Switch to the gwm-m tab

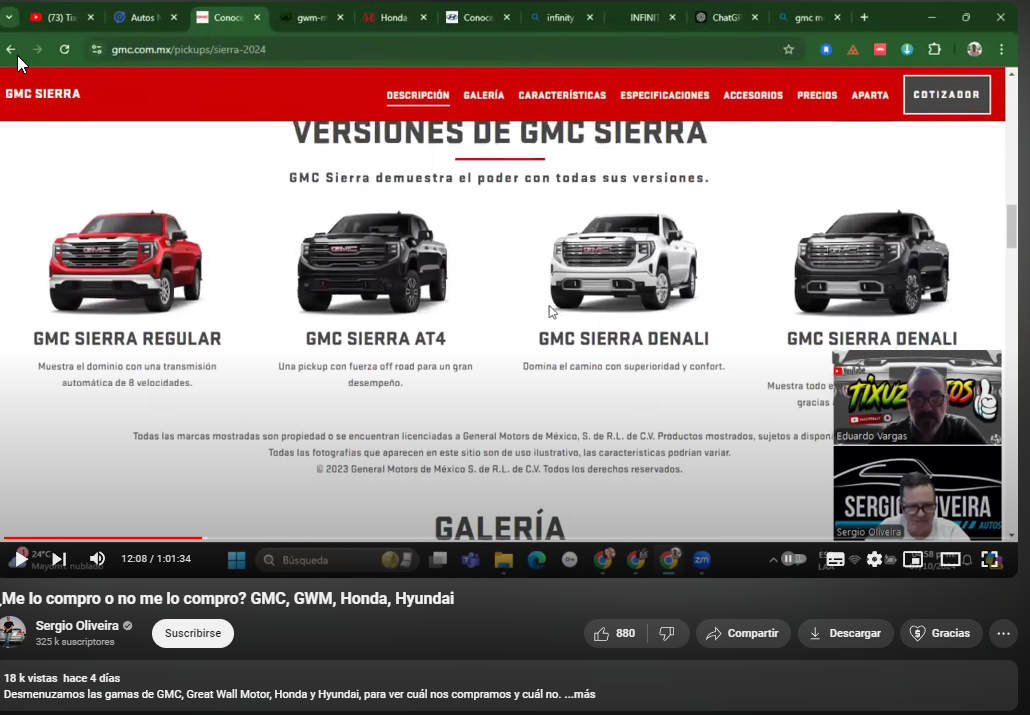click(311, 18)
